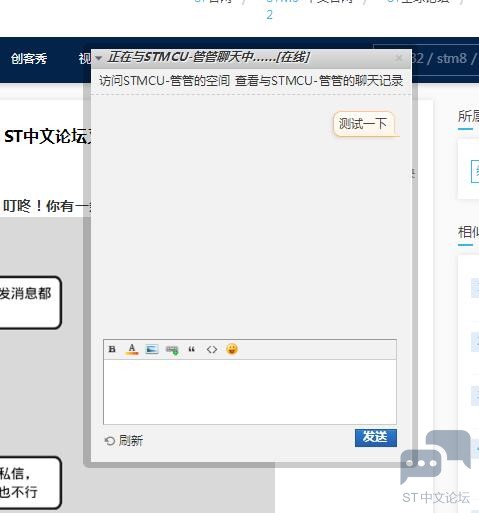
Task: Open 访问STMCU-管管的空间 link
Action: coord(164,81)
